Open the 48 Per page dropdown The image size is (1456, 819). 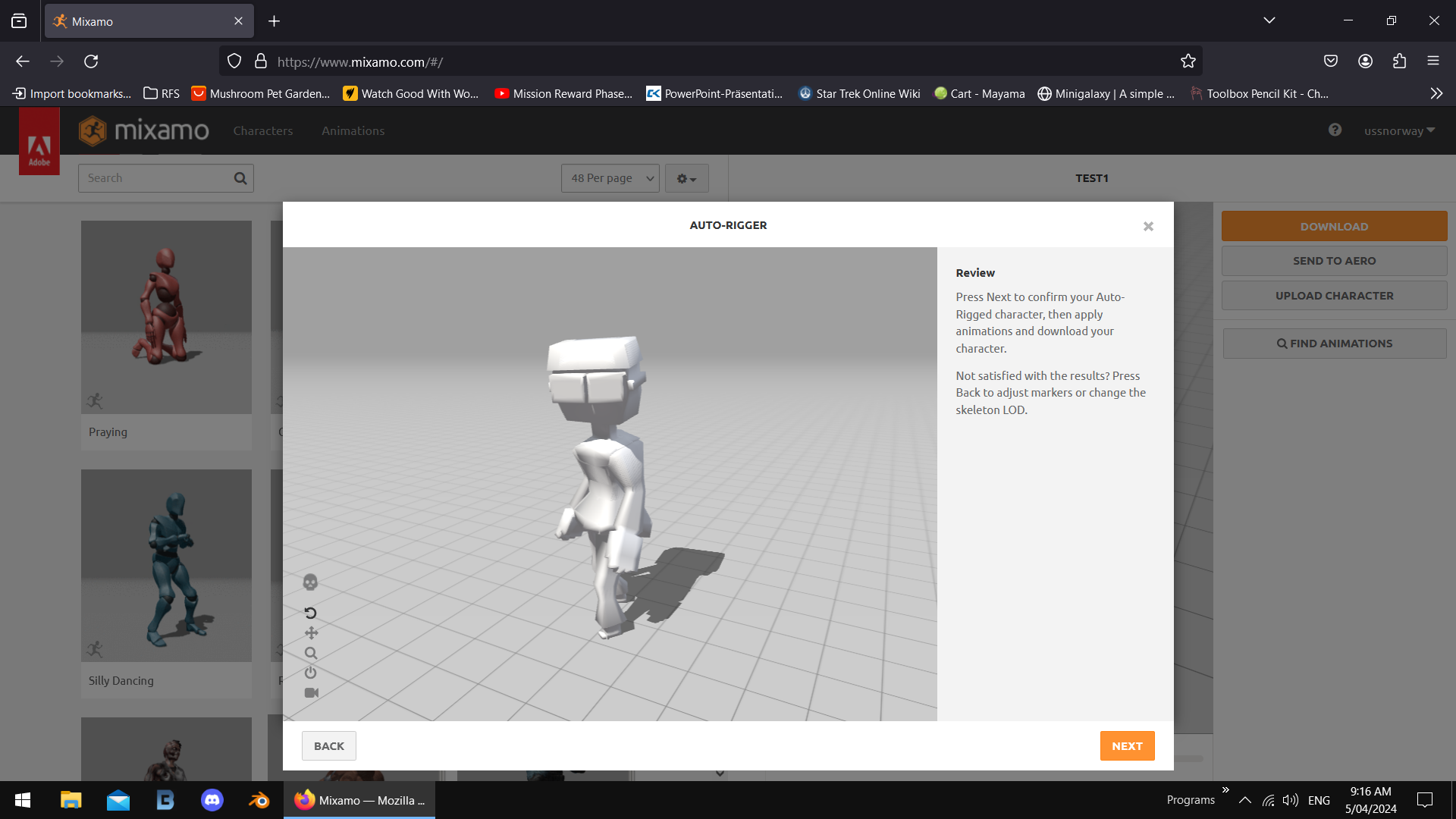pos(610,178)
